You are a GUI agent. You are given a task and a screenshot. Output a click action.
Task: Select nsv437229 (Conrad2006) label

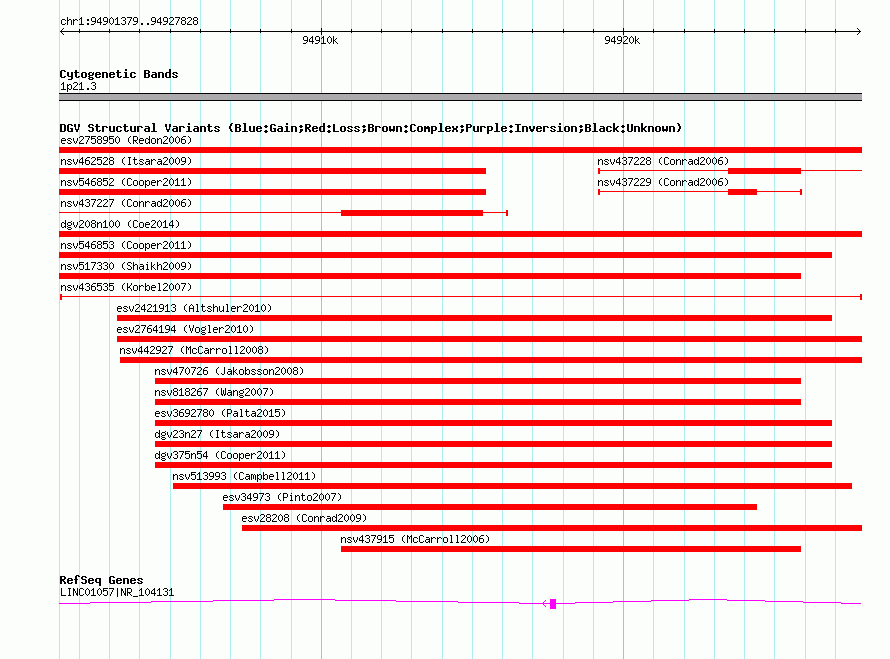click(663, 182)
